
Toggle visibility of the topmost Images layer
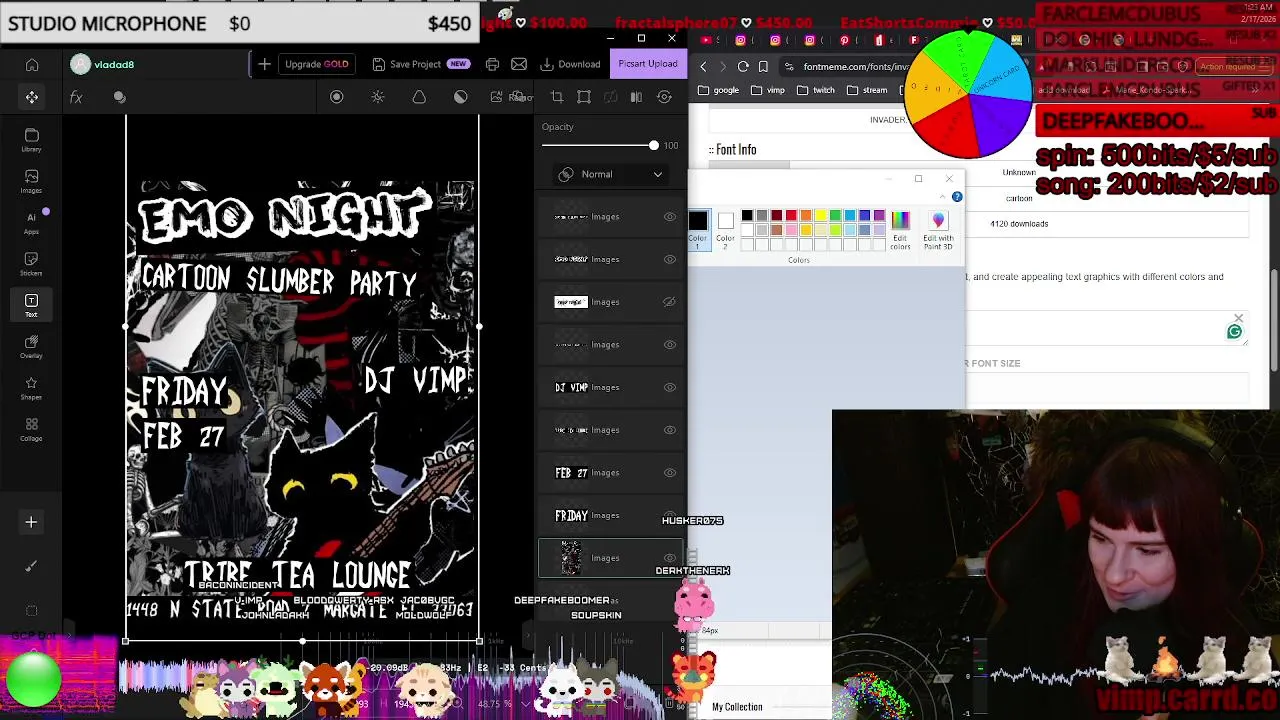click(670, 216)
